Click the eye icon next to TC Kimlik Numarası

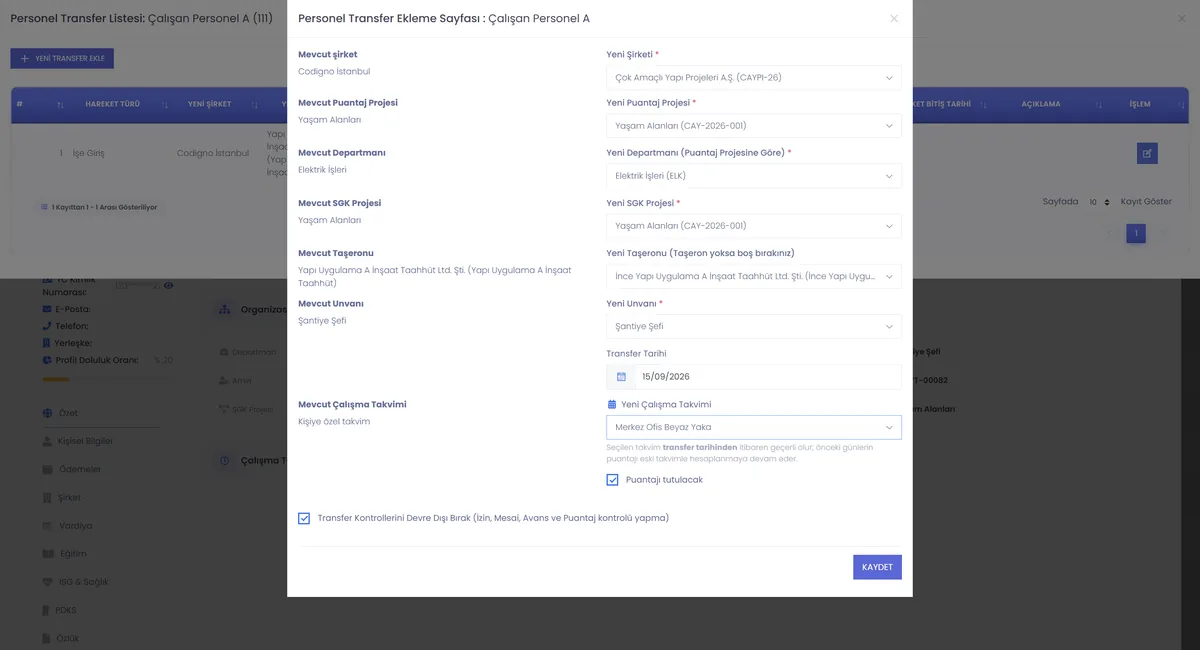coord(168,286)
